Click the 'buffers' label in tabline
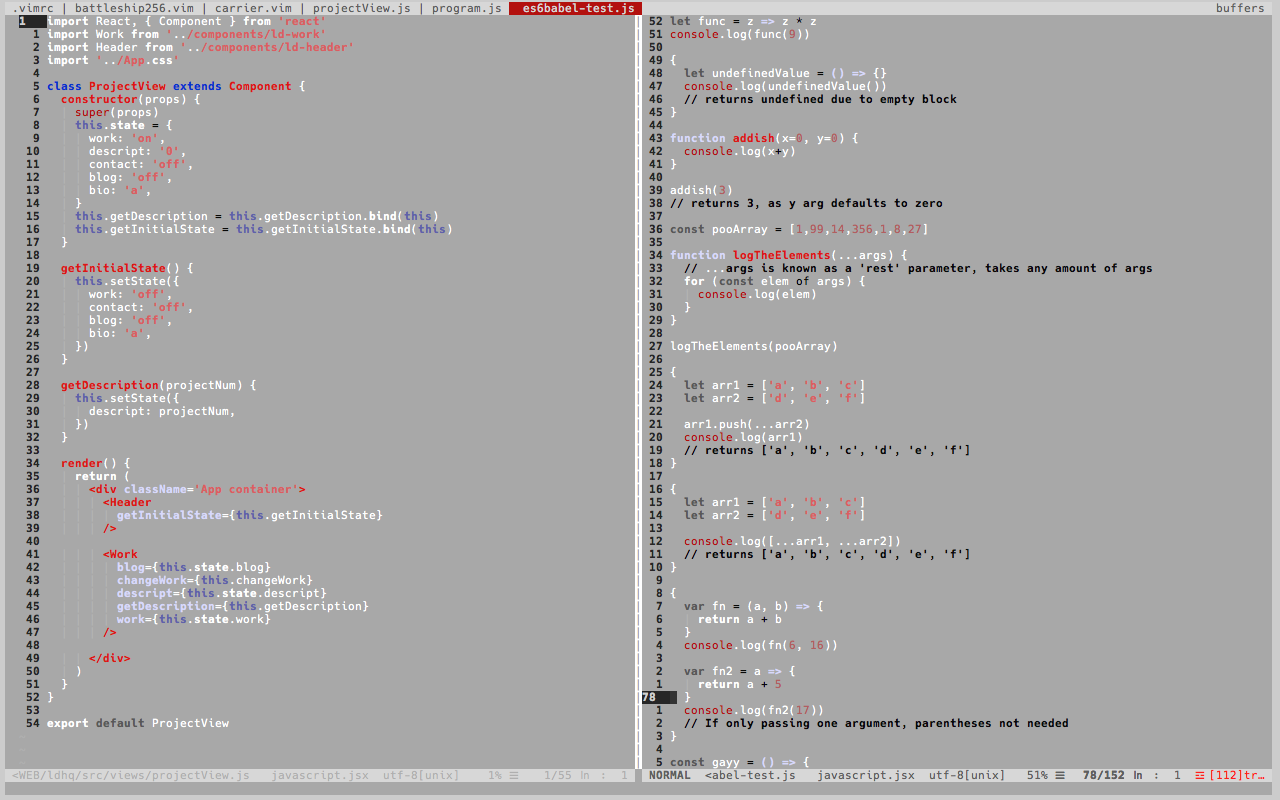The image size is (1280, 800). point(1240,8)
